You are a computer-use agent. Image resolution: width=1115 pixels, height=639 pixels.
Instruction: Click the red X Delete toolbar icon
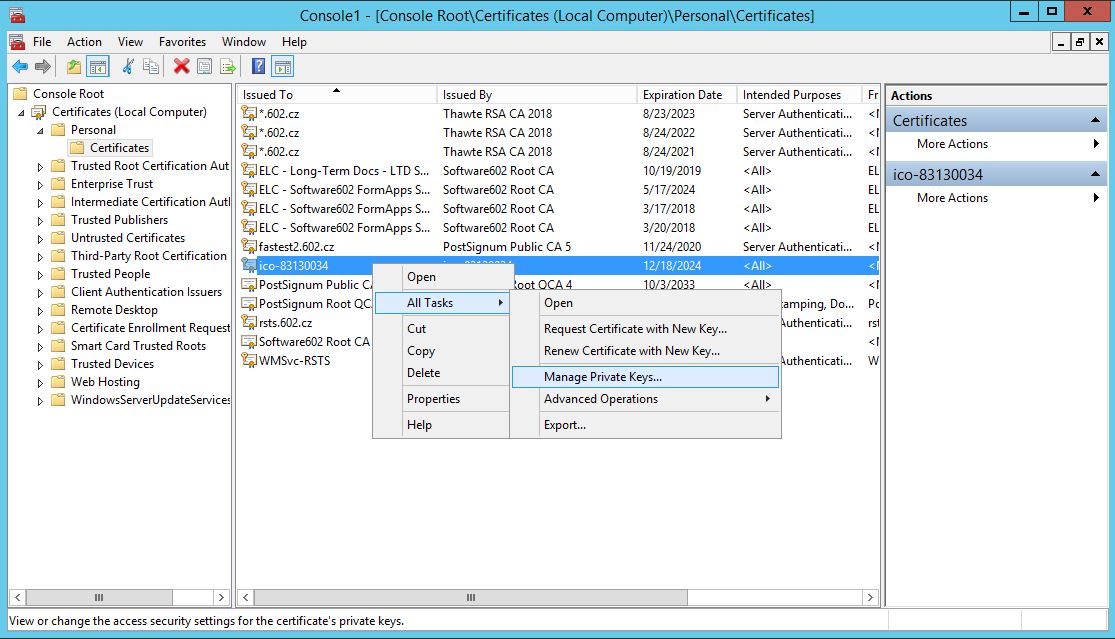point(181,67)
